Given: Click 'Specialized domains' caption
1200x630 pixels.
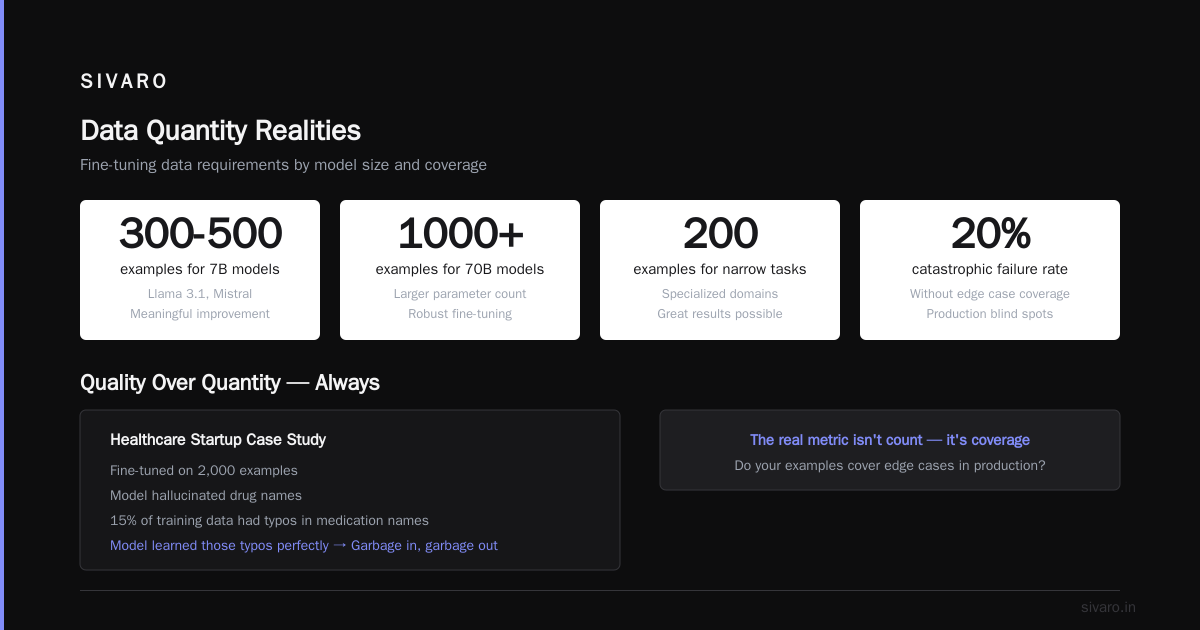Looking at the screenshot, I should point(720,294).
